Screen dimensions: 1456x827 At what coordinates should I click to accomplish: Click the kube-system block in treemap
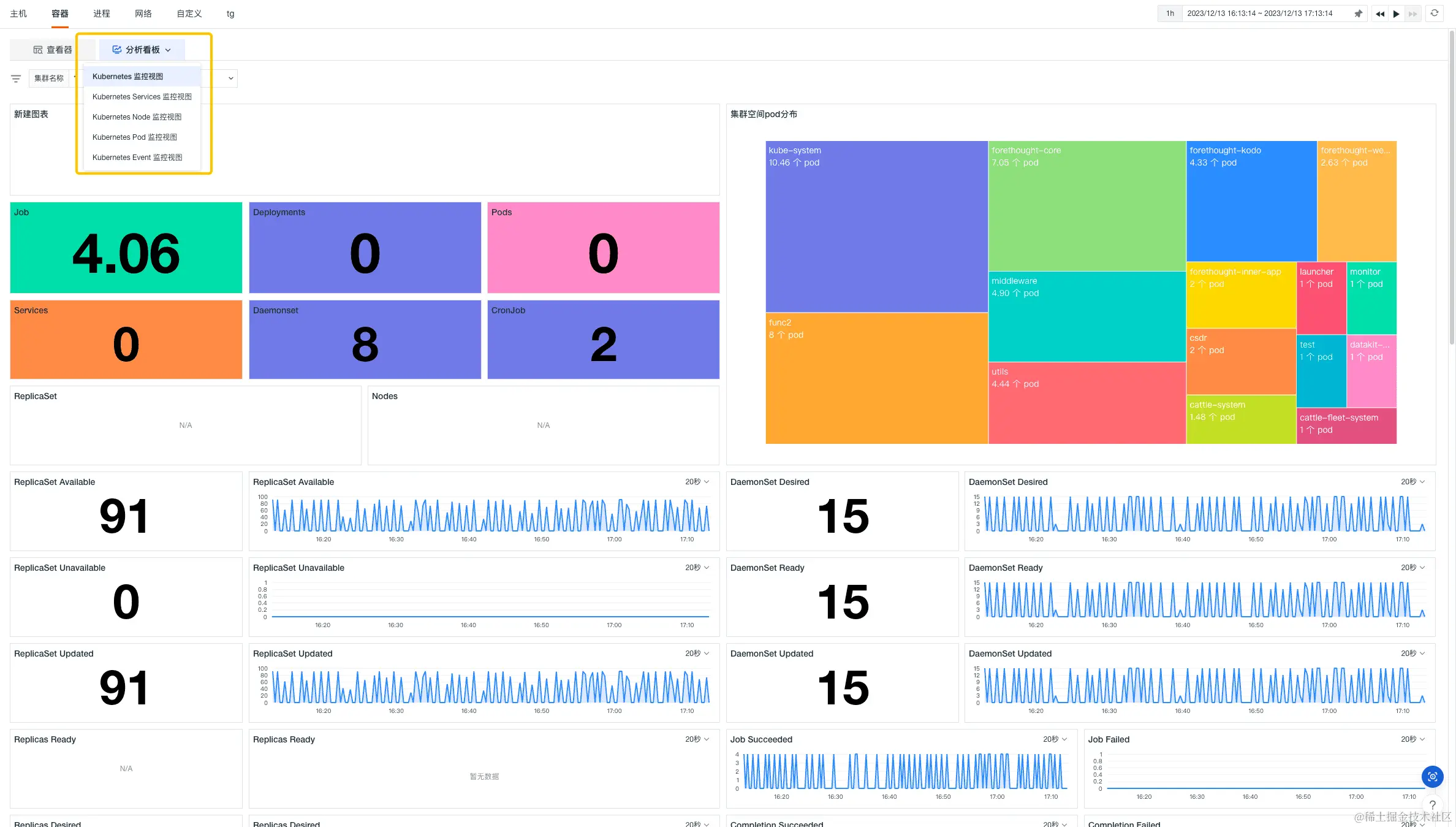pos(876,227)
